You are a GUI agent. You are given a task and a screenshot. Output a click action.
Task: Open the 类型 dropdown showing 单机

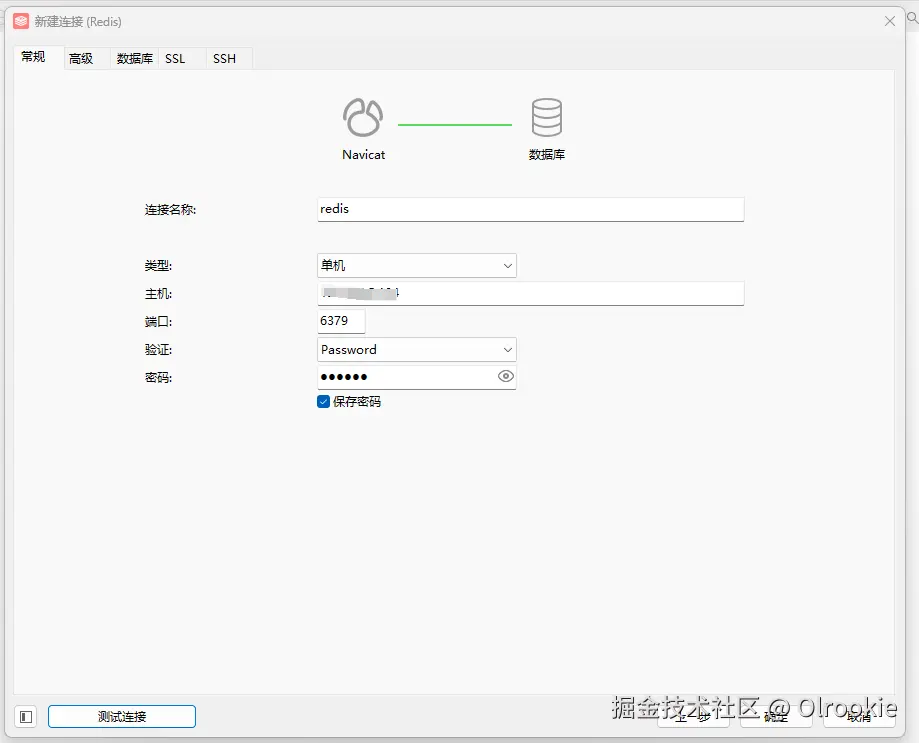(417, 265)
